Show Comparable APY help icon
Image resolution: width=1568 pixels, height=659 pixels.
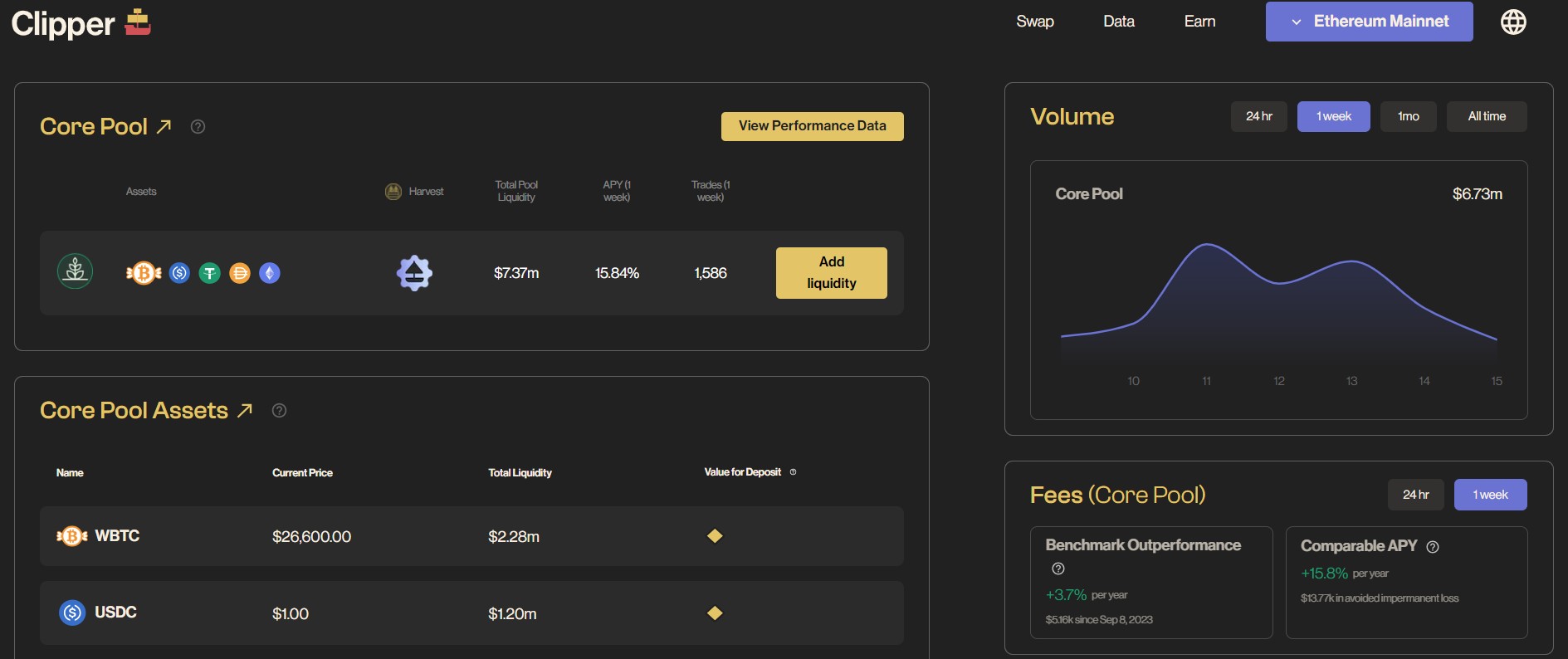tap(1433, 546)
